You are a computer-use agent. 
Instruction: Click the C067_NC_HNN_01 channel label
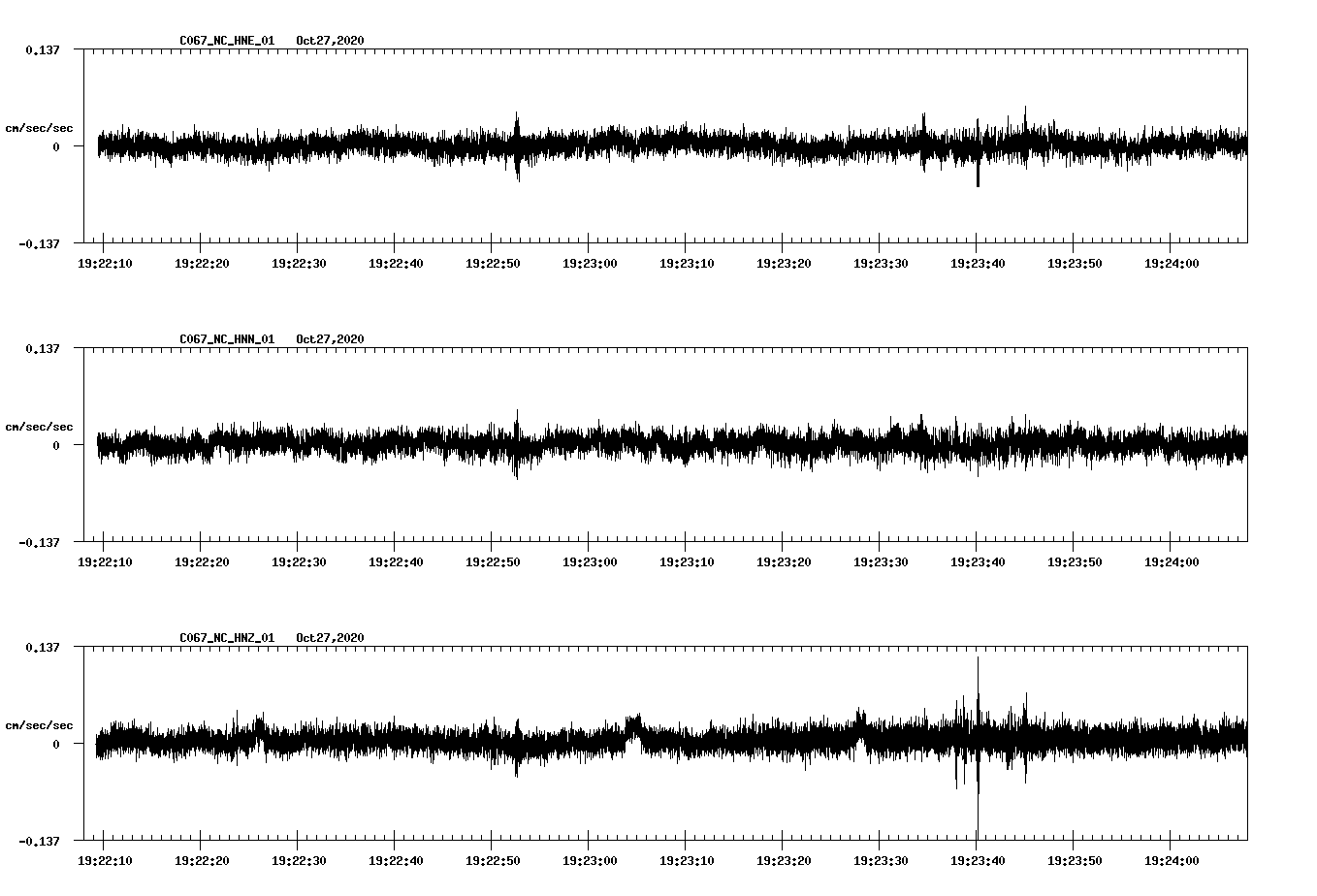tap(225, 339)
